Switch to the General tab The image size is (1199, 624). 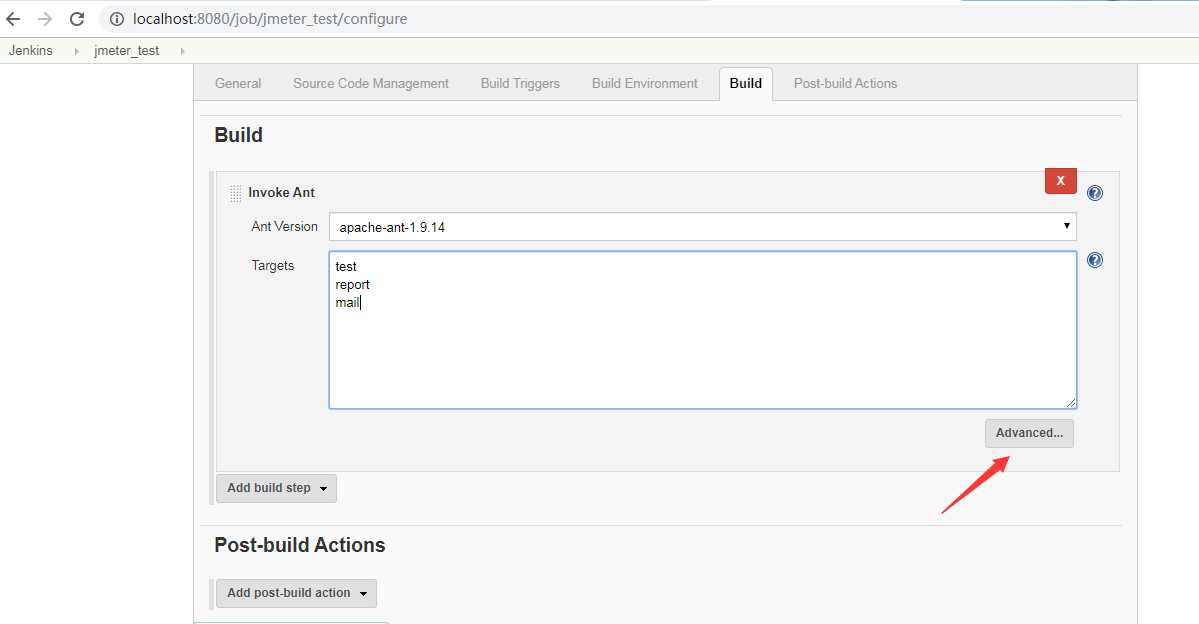pyautogui.click(x=238, y=84)
